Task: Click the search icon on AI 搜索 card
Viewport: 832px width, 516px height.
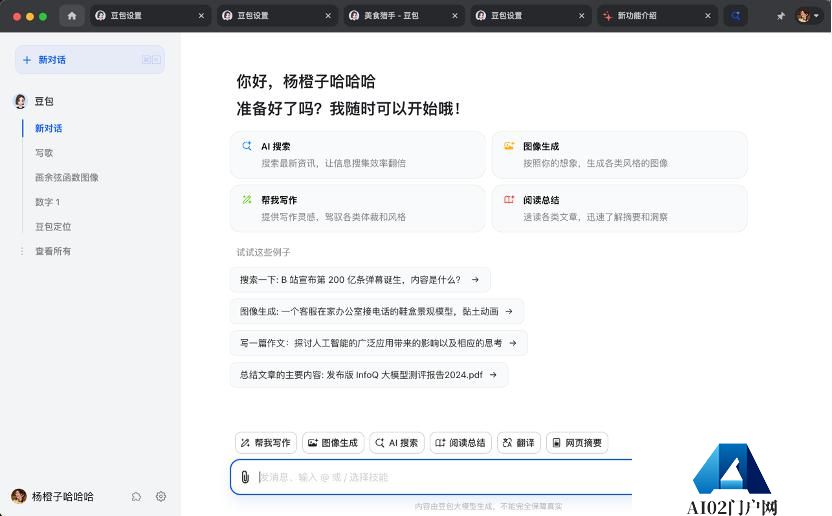Action: 247,146
